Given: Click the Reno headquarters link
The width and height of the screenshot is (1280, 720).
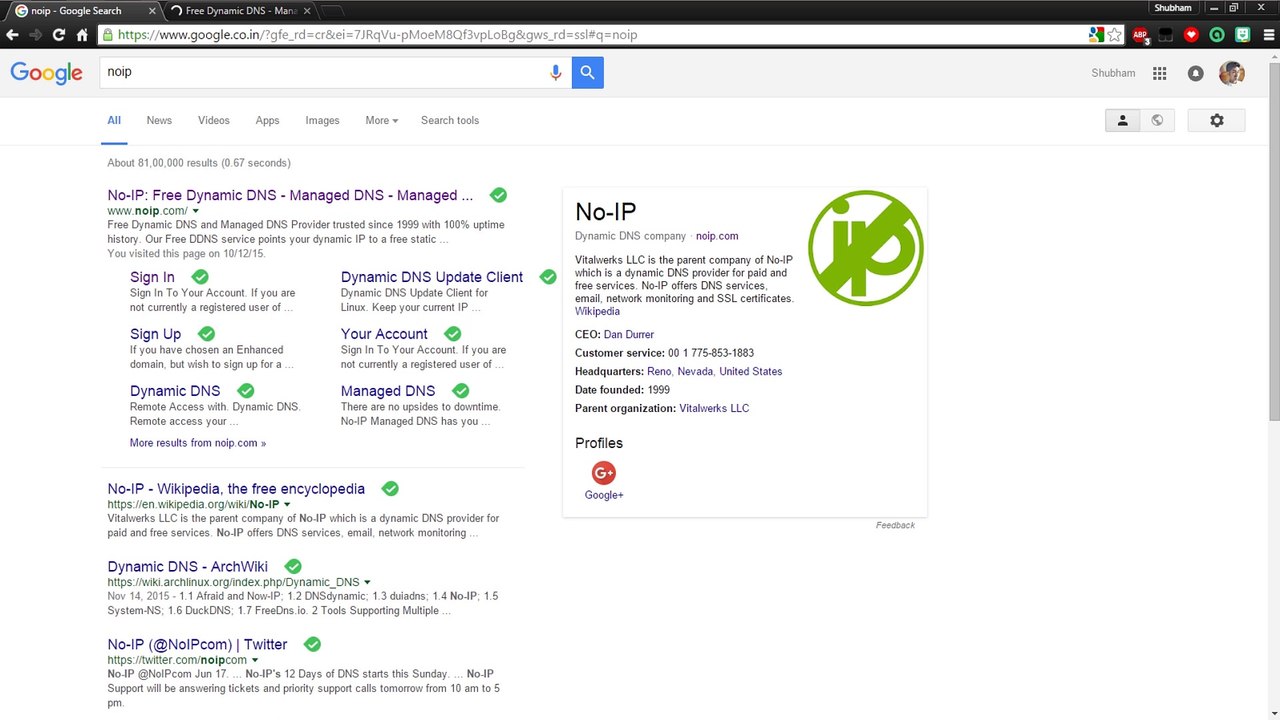Looking at the screenshot, I should [x=660, y=371].
